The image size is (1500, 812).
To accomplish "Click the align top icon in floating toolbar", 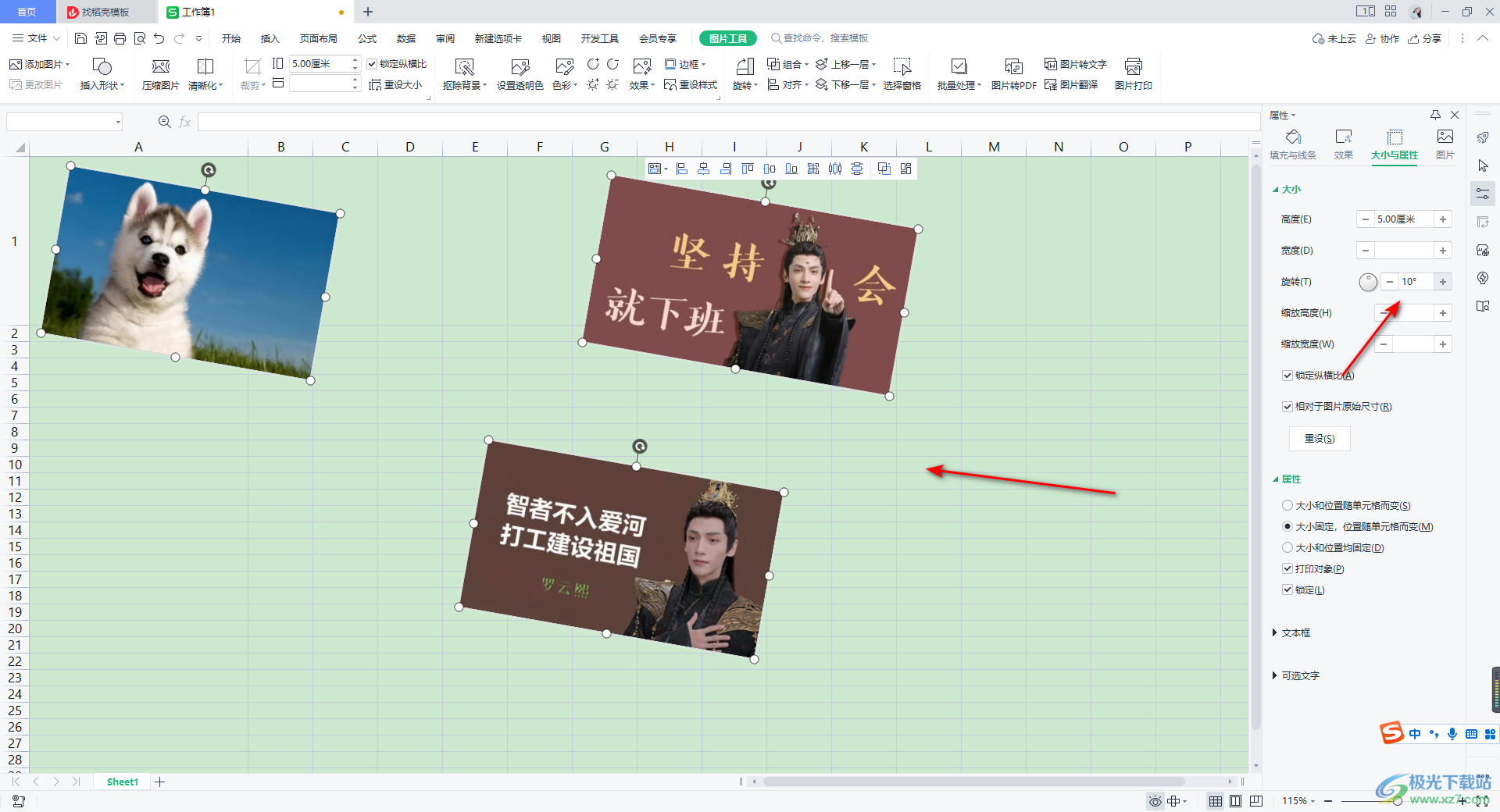I will tap(748, 169).
